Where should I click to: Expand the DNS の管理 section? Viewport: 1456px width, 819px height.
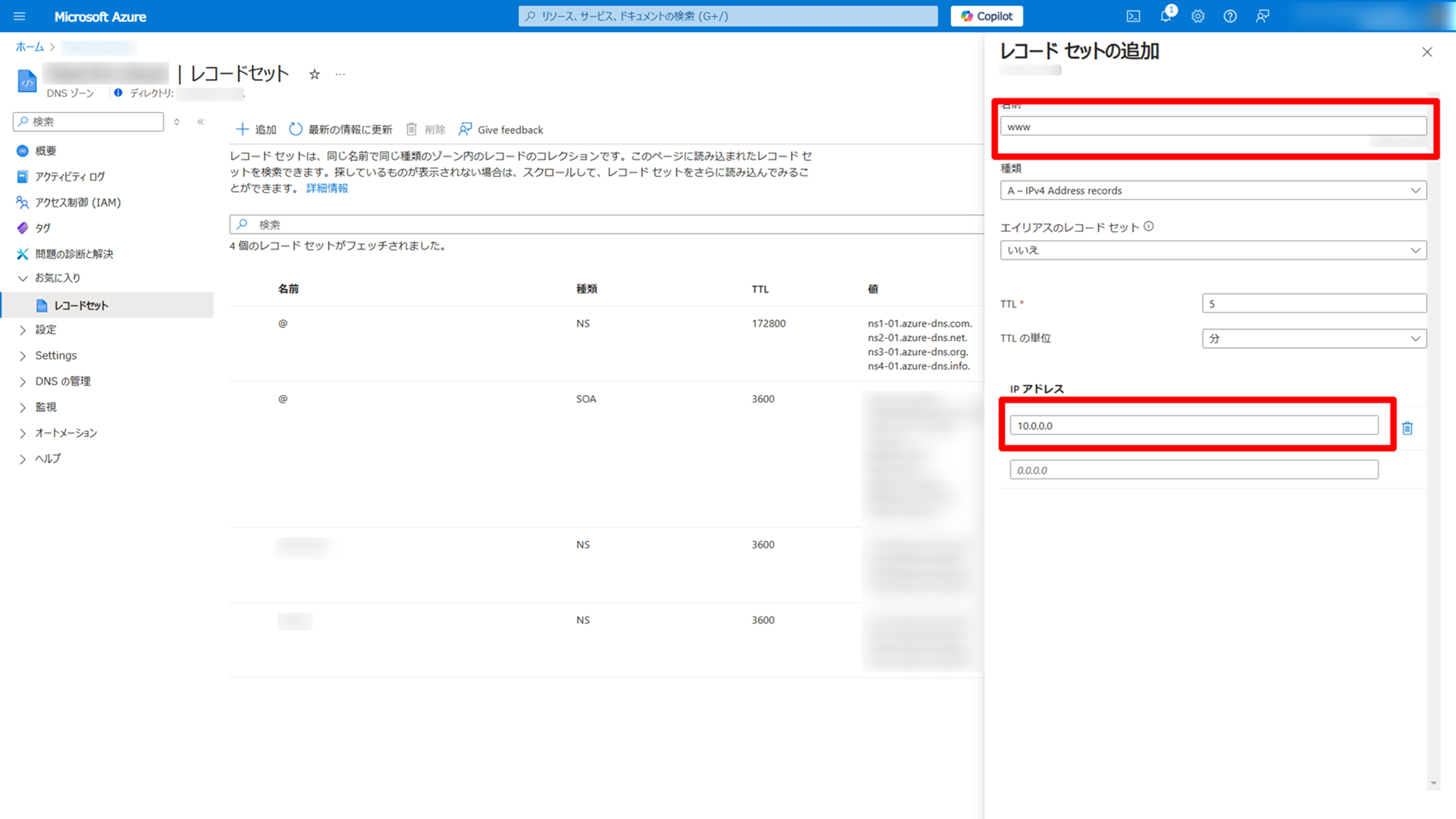(x=62, y=381)
